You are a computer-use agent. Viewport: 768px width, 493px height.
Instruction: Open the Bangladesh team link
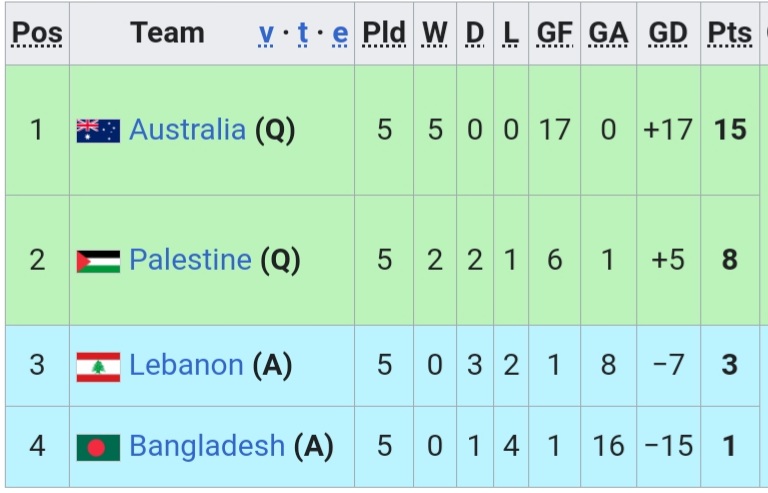[207, 446]
